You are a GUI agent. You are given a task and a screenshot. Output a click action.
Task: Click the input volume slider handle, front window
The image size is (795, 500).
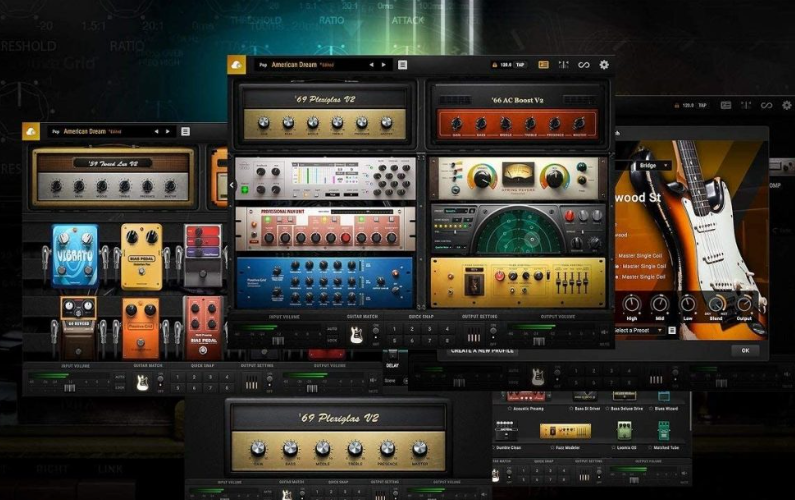point(278,341)
